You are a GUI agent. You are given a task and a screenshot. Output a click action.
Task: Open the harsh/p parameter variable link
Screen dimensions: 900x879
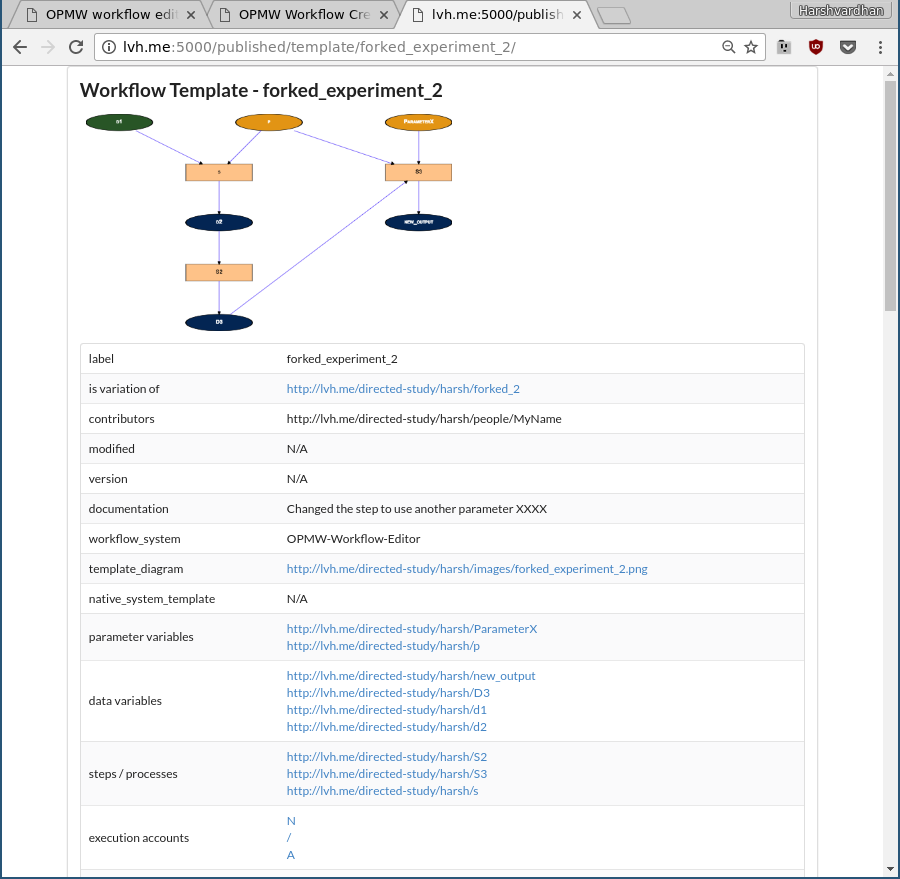click(383, 646)
